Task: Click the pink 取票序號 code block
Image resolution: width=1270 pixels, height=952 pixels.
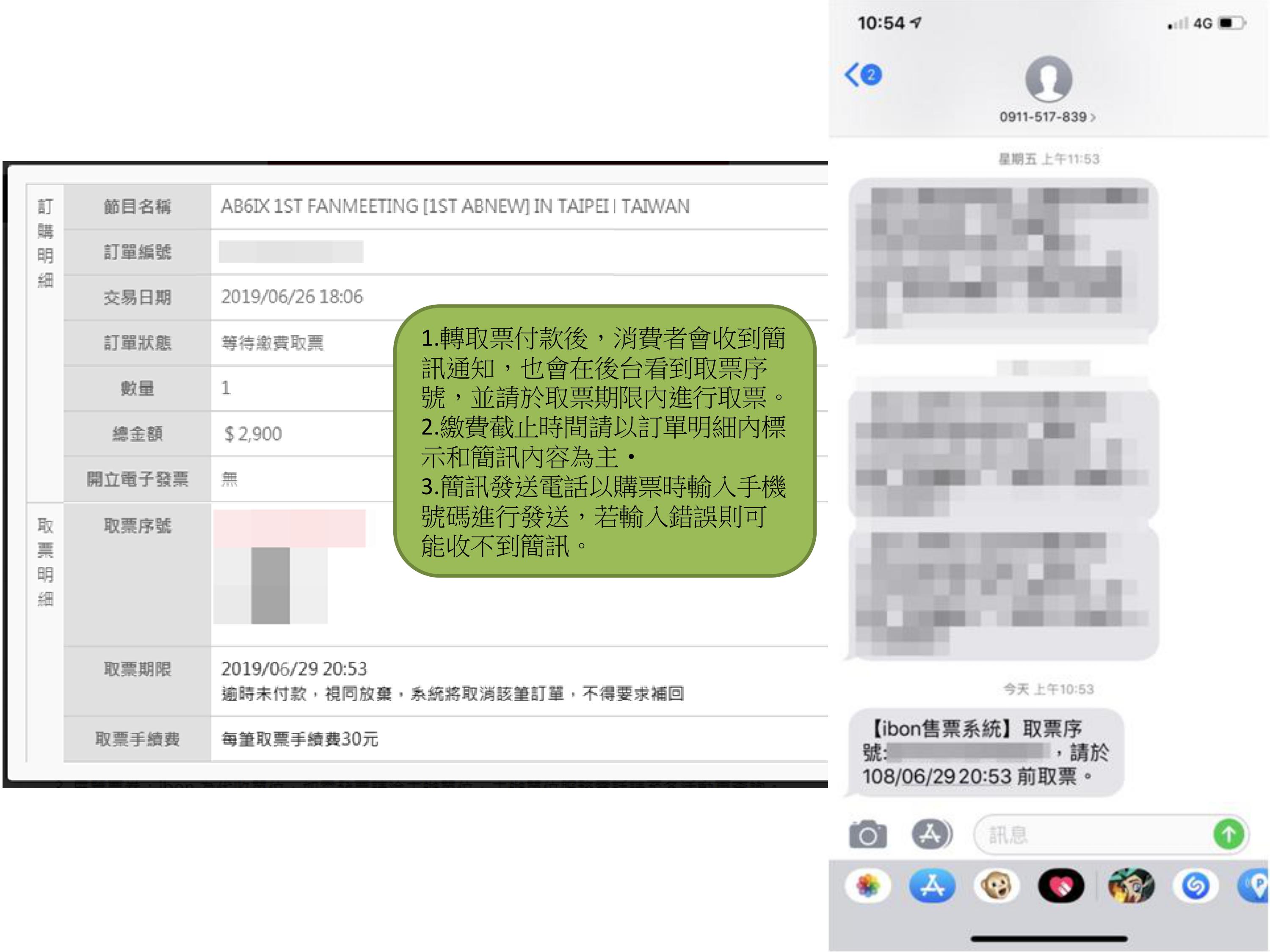Action: [290, 528]
